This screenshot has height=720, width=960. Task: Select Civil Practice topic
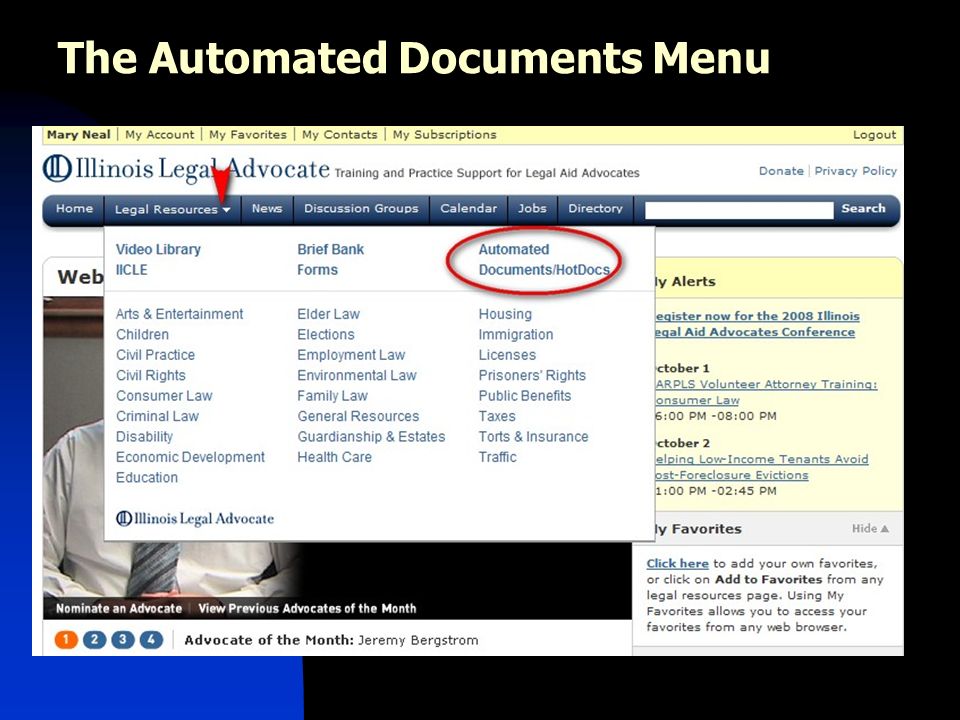point(156,355)
